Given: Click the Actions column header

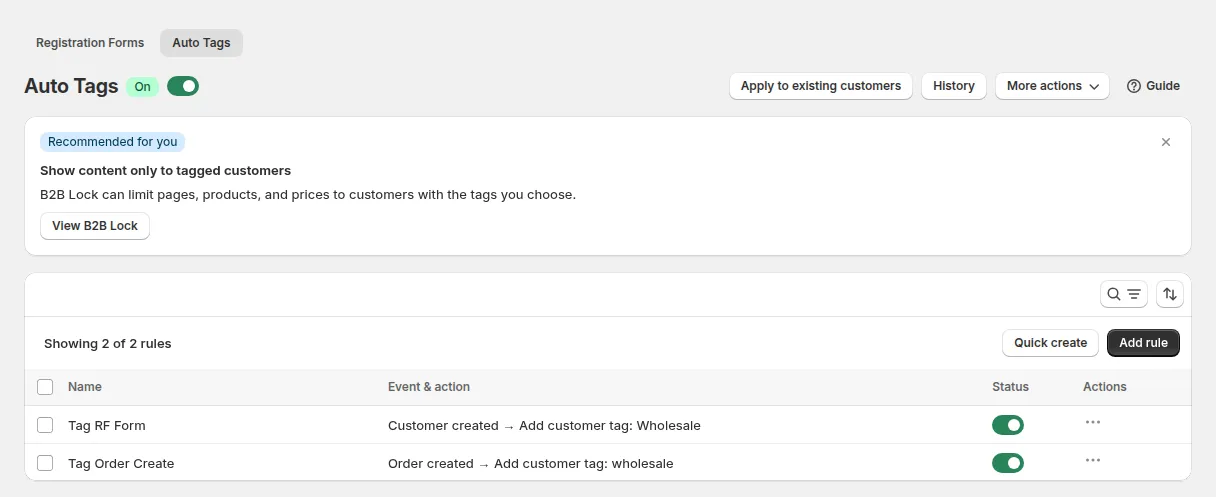Looking at the screenshot, I should (x=1105, y=387).
